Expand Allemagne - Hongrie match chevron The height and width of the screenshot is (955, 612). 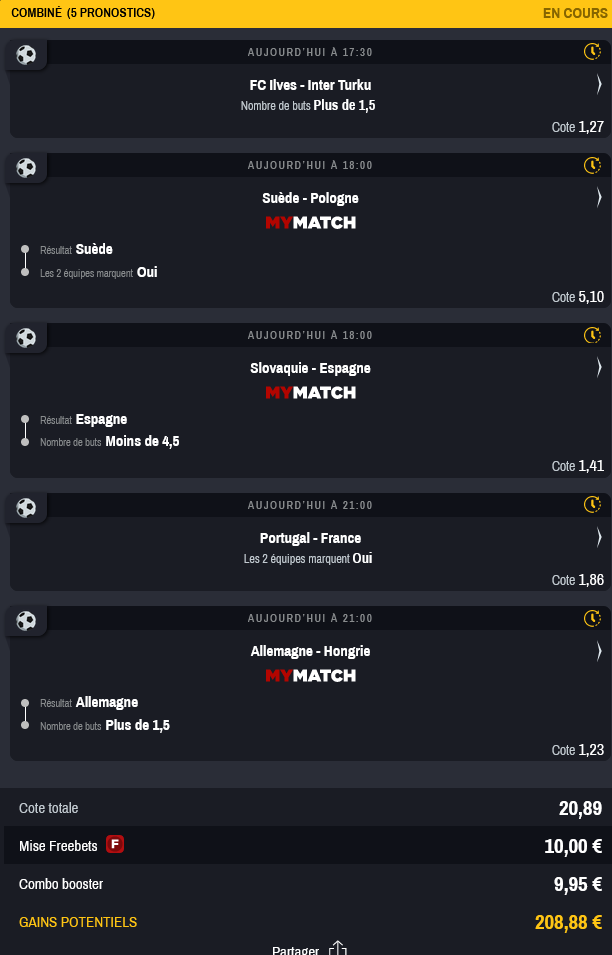coord(599,650)
